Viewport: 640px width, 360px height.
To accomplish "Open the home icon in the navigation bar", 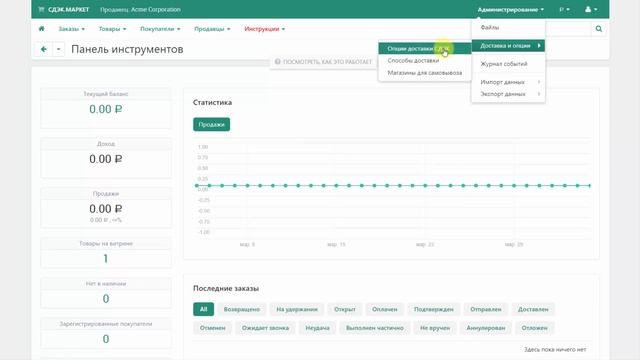I will coord(41,29).
